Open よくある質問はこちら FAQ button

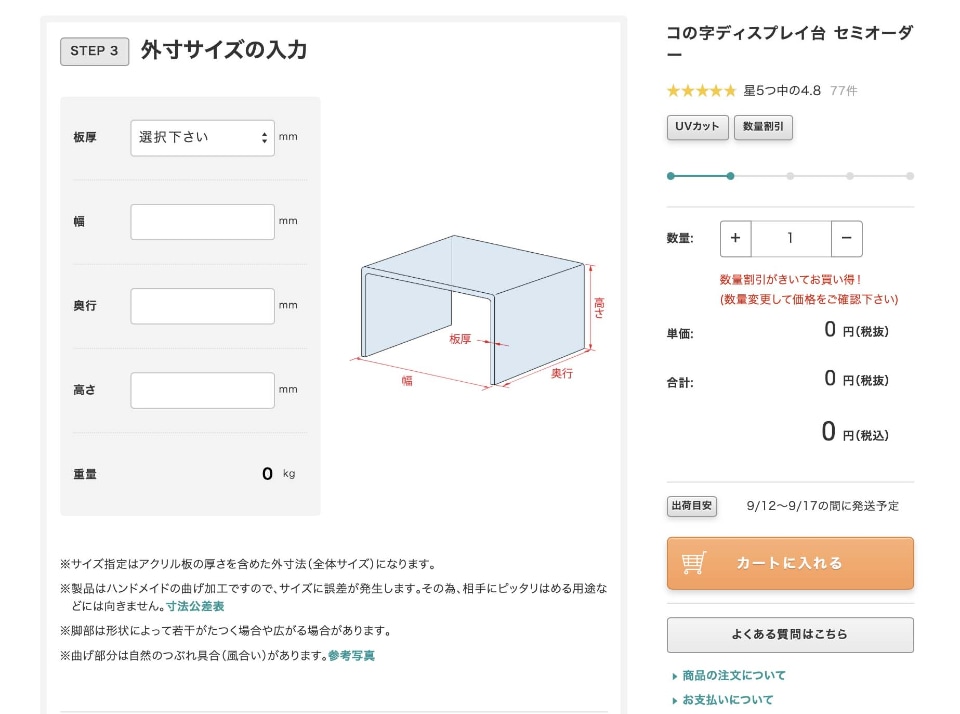click(x=789, y=634)
